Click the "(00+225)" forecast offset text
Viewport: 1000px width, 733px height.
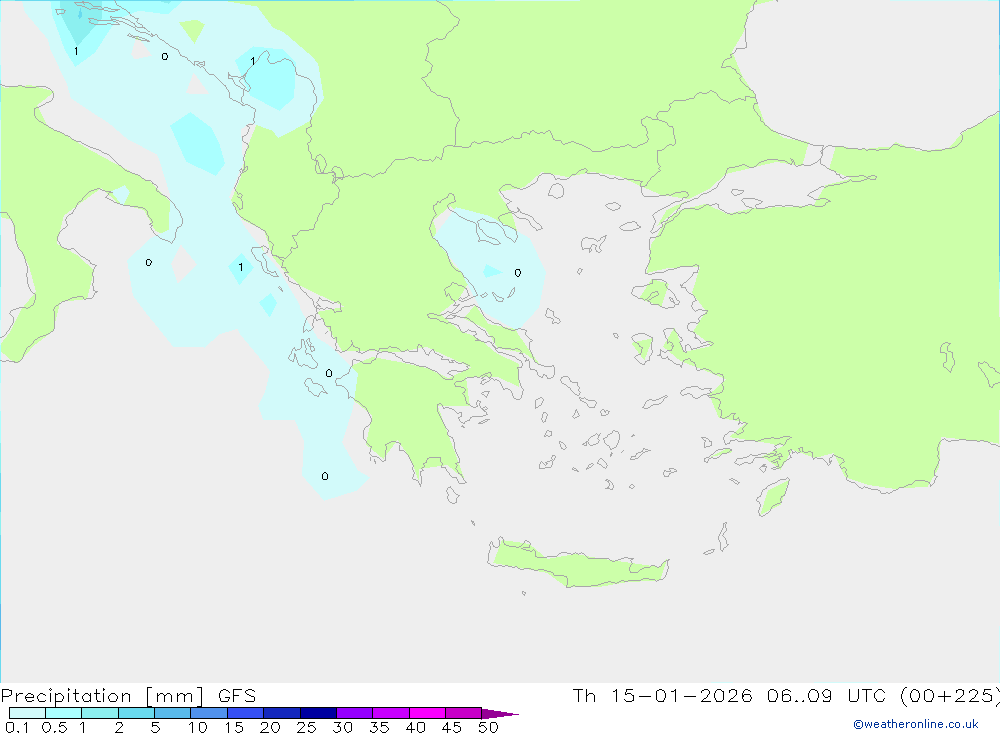click(950, 696)
